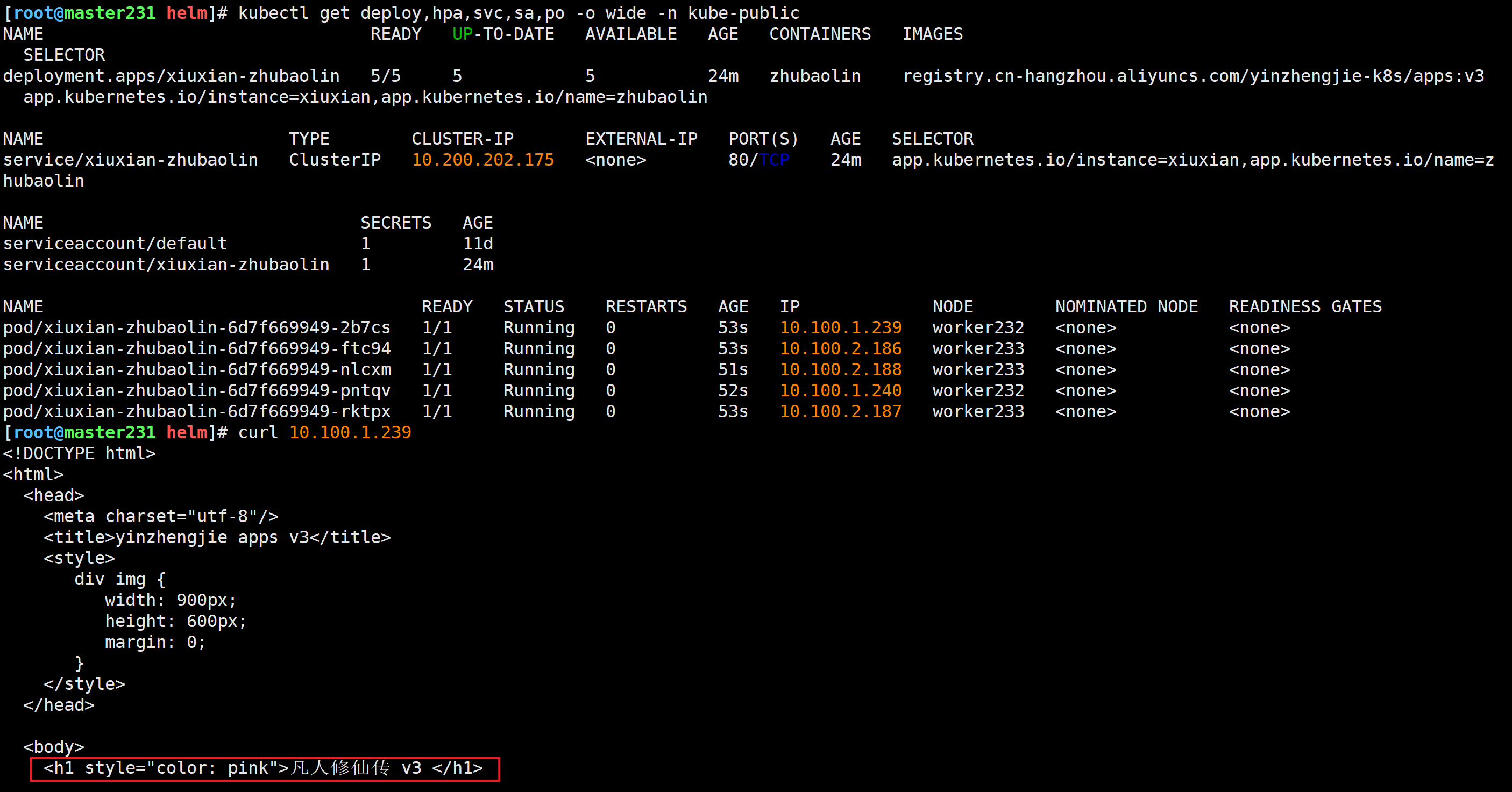The image size is (1512, 792).
Task: Click the blue TCP port text
Action: pyautogui.click(x=773, y=160)
